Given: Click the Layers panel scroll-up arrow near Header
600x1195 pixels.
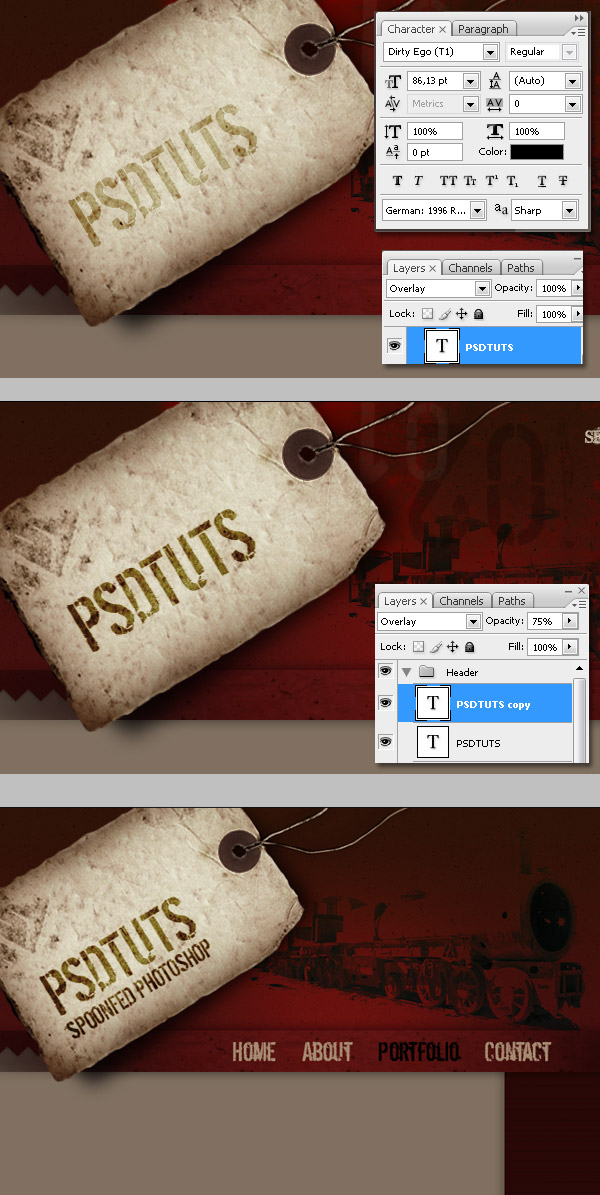Looking at the screenshot, I should (x=579, y=668).
